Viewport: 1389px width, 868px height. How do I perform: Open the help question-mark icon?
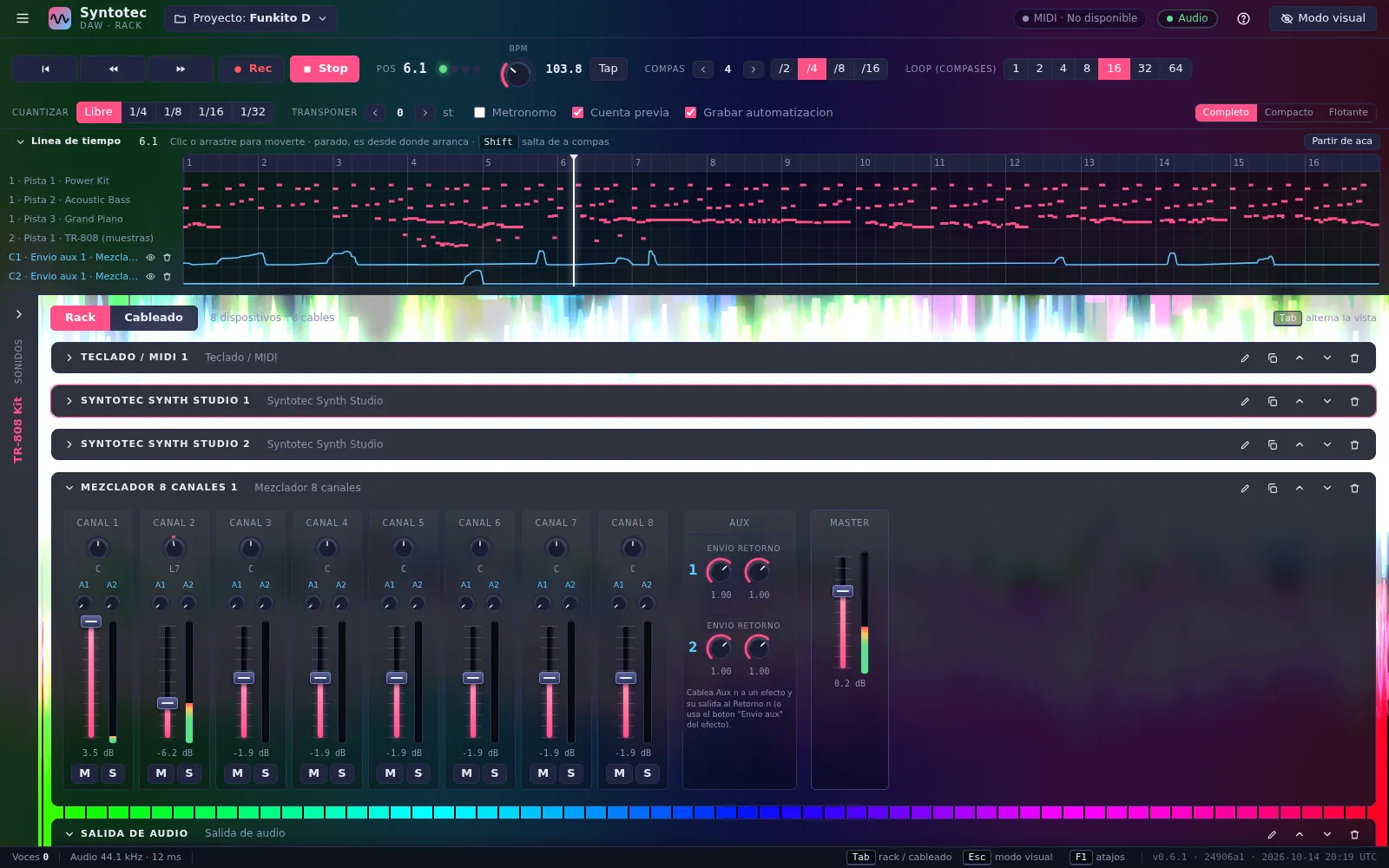pos(1243,18)
